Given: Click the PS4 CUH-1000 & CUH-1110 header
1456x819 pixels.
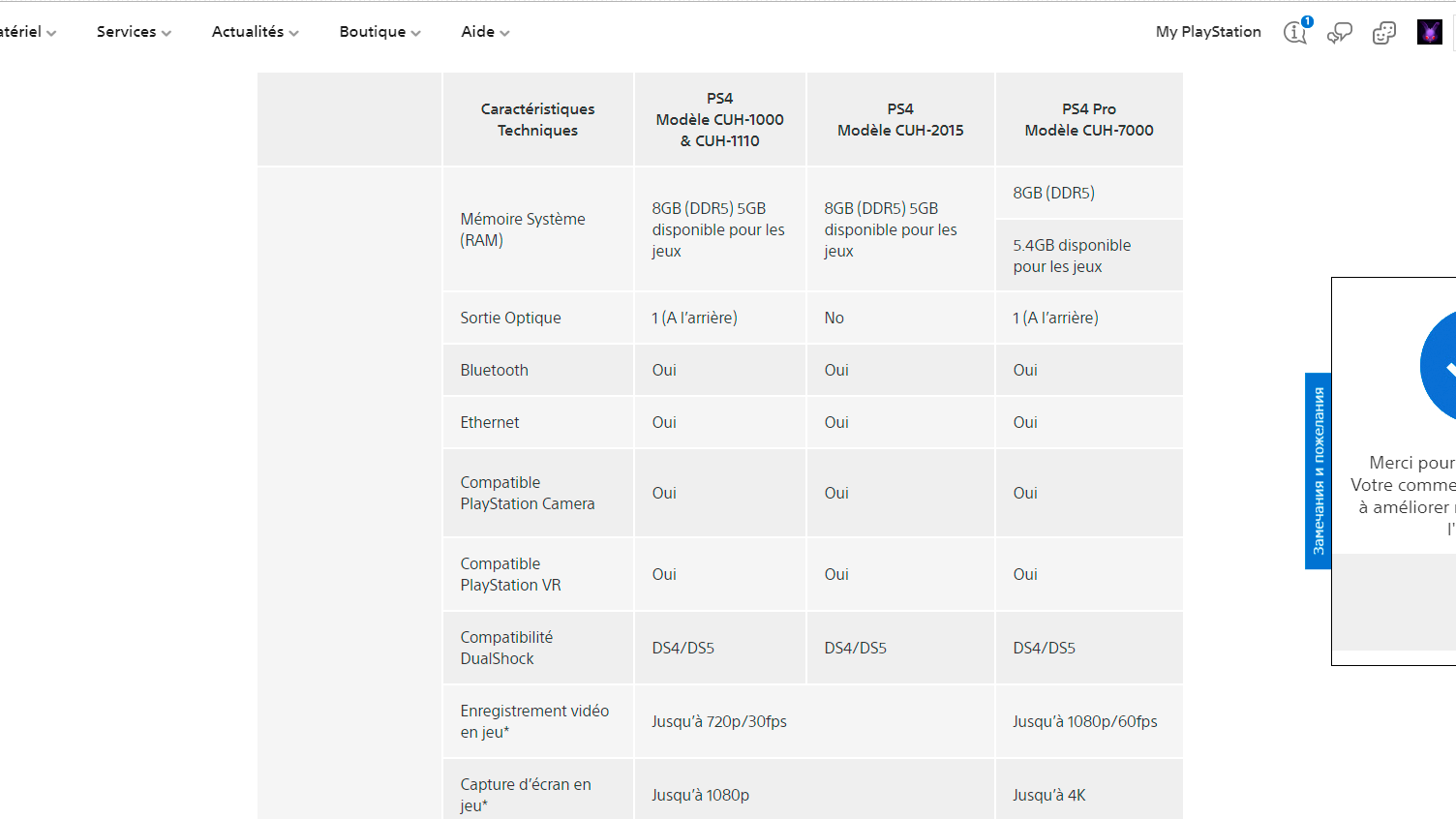Looking at the screenshot, I should 720,120.
